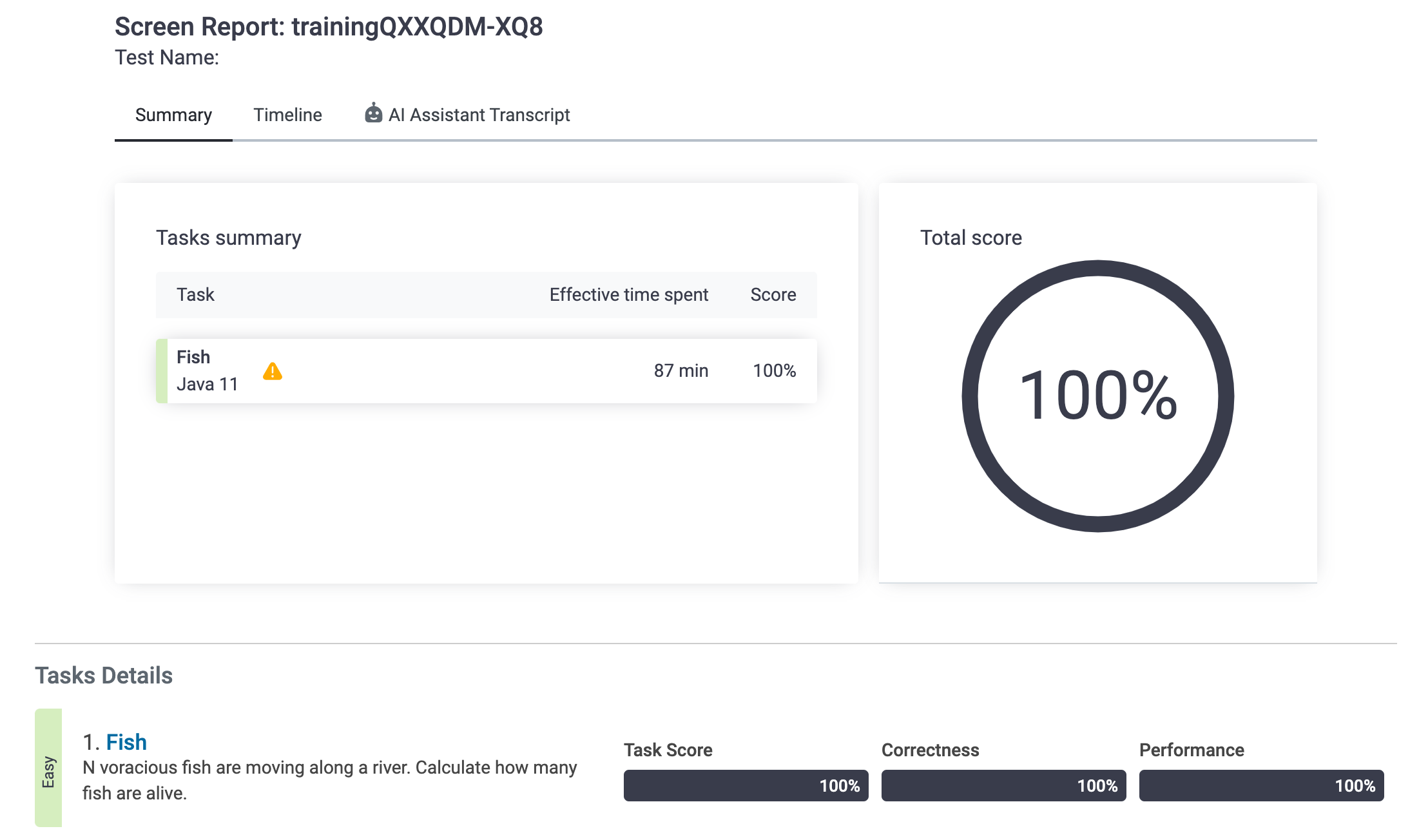Click the Effective time spent column header

pos(628,294)
